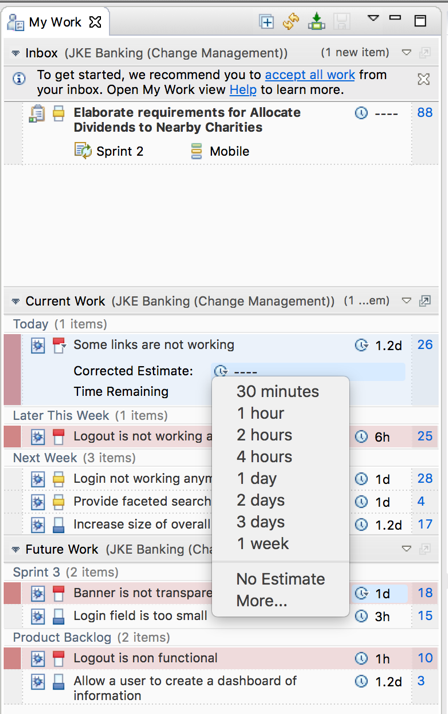Open work item number 26 link
Viewport: 448px width, 714px height.
tap(425, 345)
